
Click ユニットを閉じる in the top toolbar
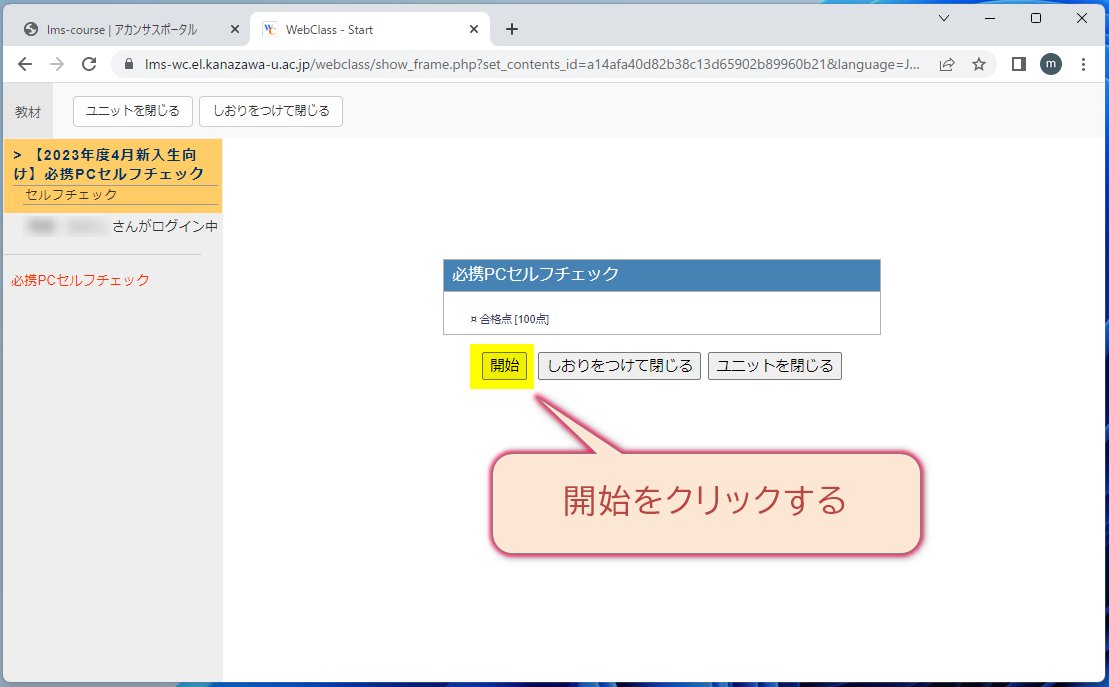click(x=132, y=111)
